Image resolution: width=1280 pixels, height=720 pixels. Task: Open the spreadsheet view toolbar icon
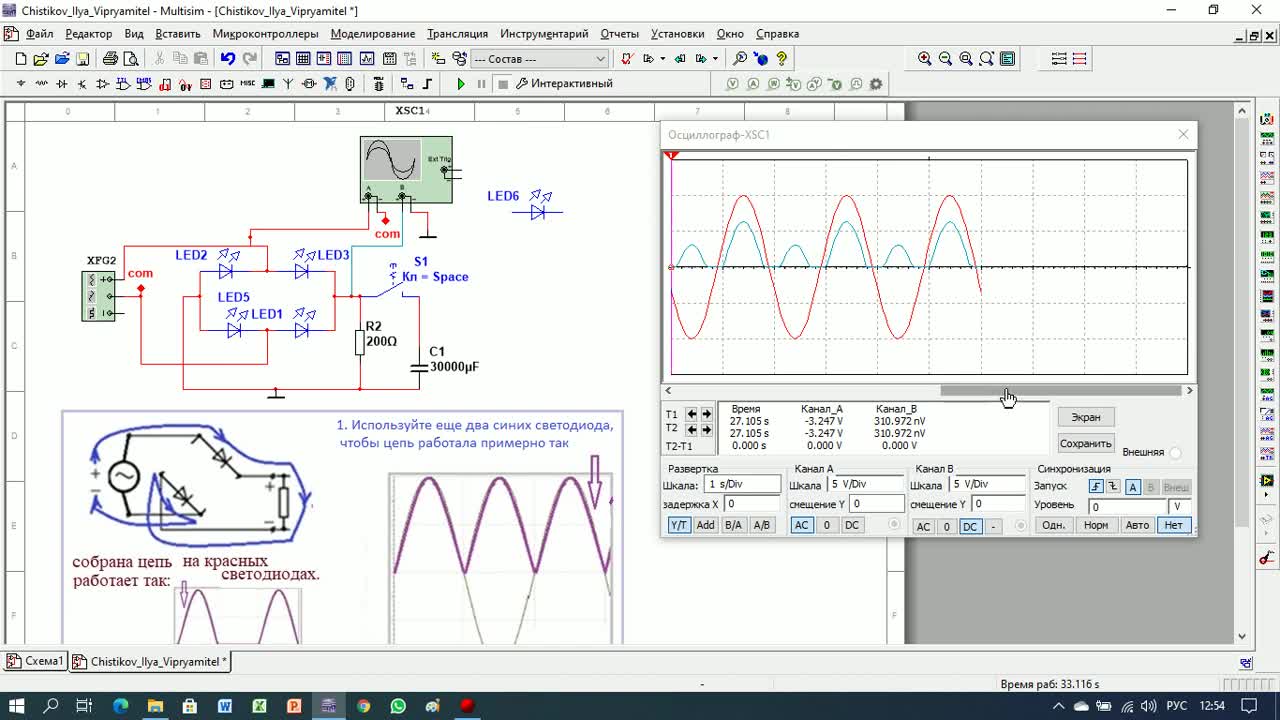pyautogui.click(x=302, y=58)
